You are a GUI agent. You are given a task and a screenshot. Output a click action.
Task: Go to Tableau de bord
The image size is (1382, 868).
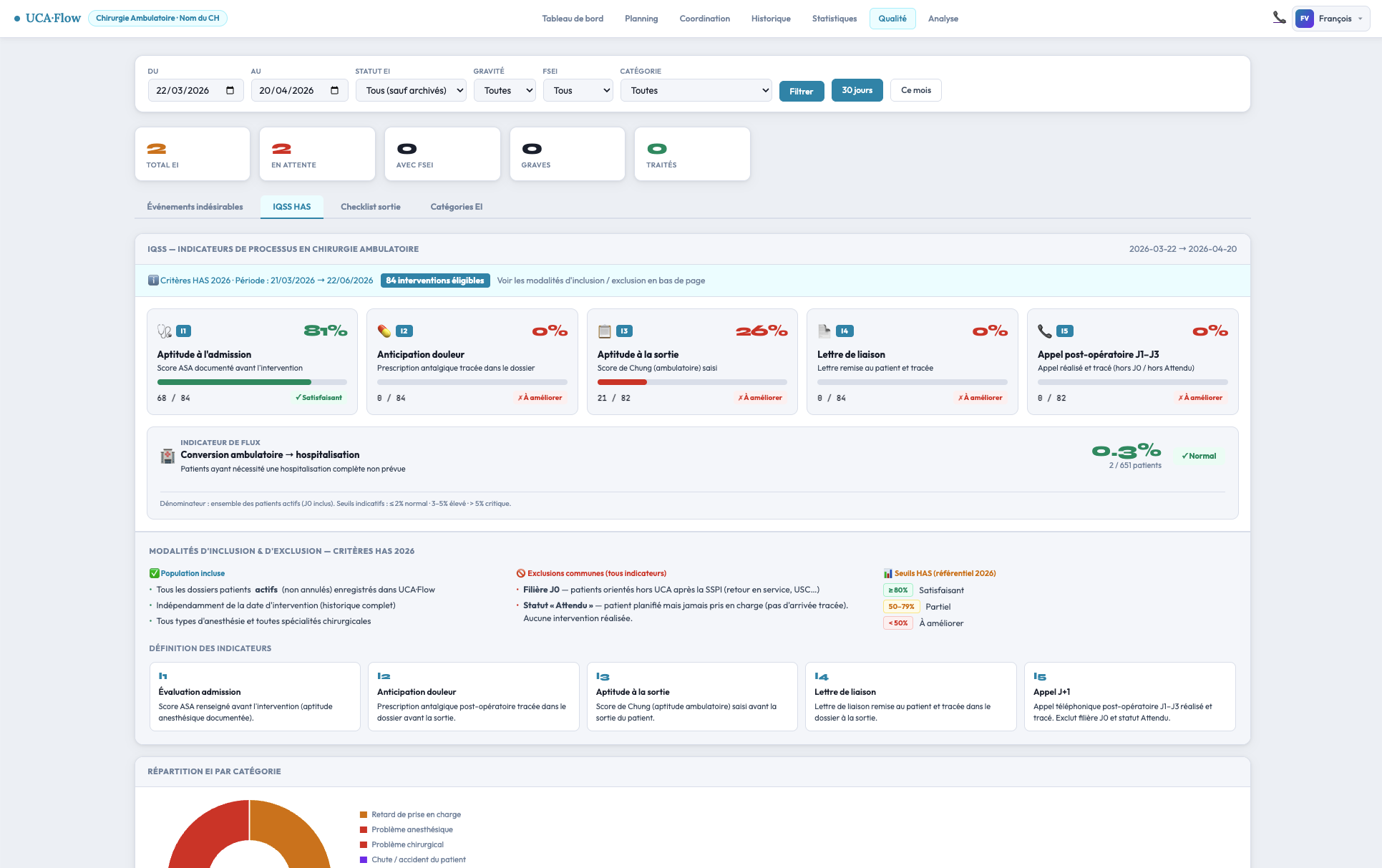[x=573, y=19]
